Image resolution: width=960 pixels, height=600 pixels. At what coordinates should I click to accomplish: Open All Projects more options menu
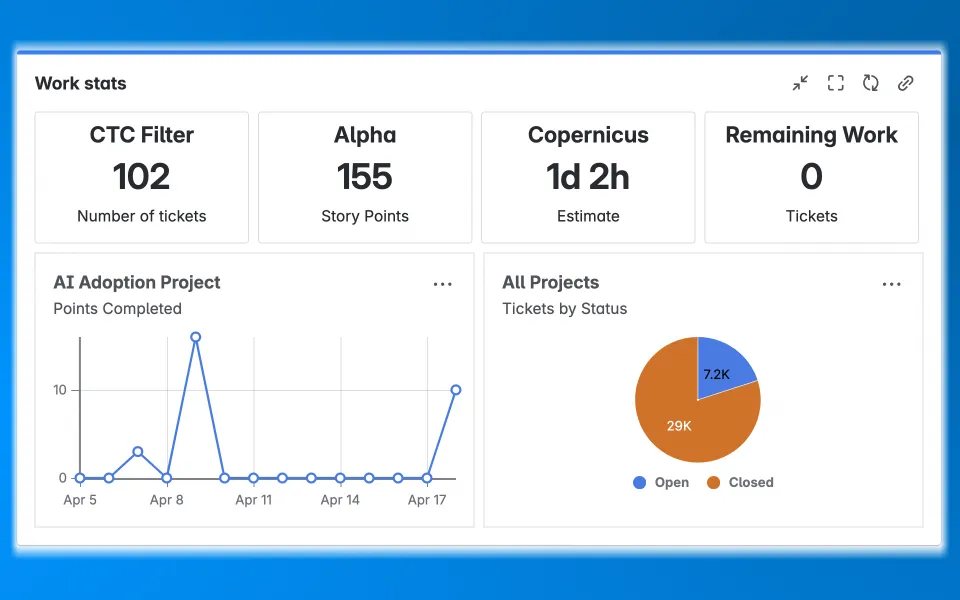pos(891,284)
